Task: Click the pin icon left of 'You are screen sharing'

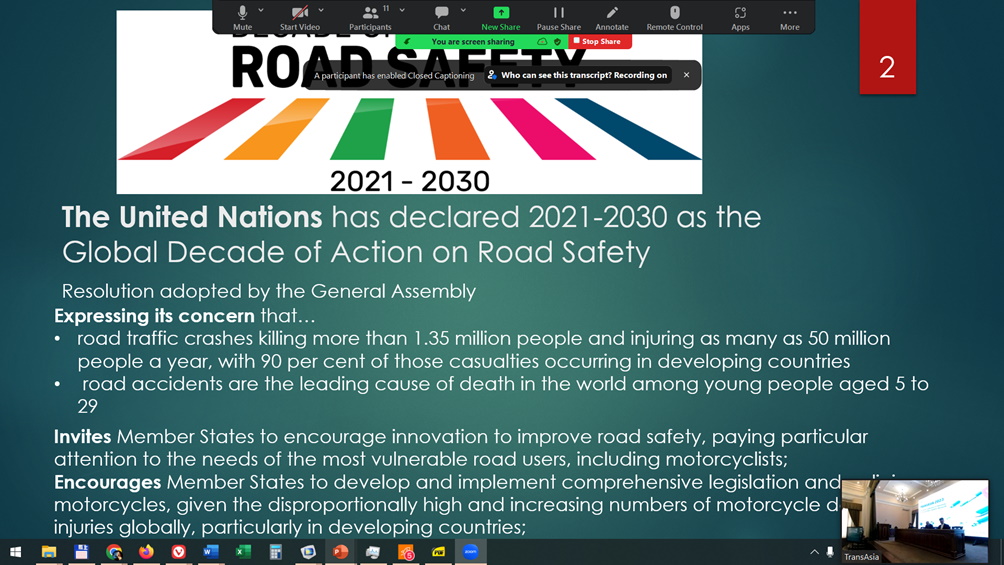Action: [x=407, y=42]
